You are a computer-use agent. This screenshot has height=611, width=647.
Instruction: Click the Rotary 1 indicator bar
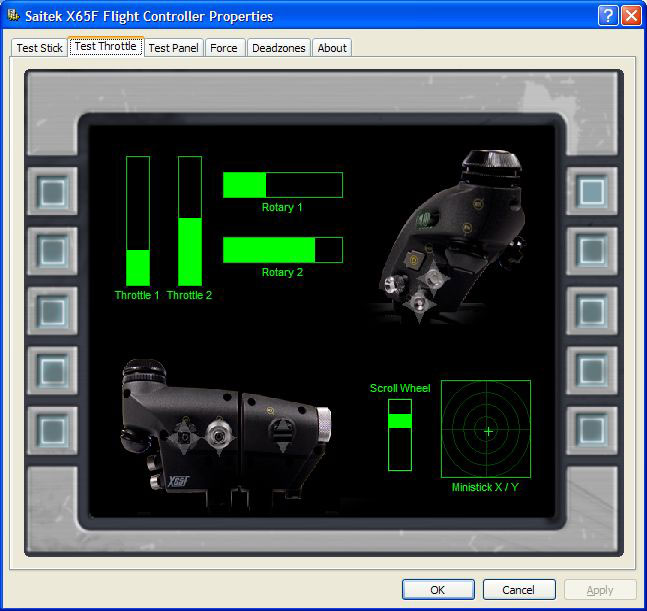(x=283, y=185)
